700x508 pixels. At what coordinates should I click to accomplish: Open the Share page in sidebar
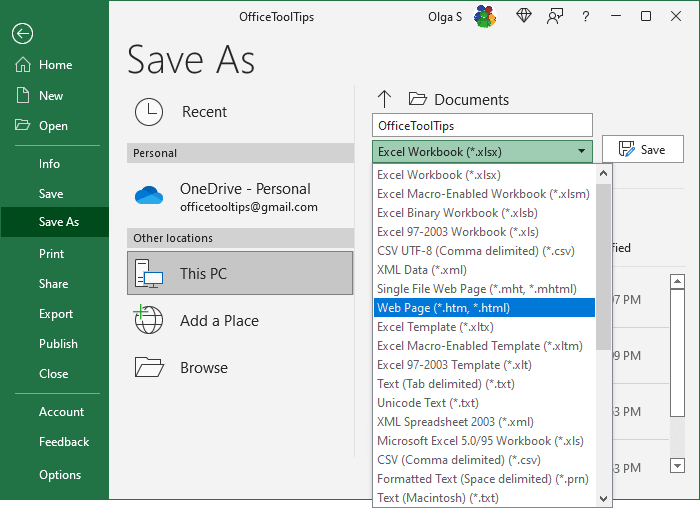pyautogui.click(x=54, y=284)
